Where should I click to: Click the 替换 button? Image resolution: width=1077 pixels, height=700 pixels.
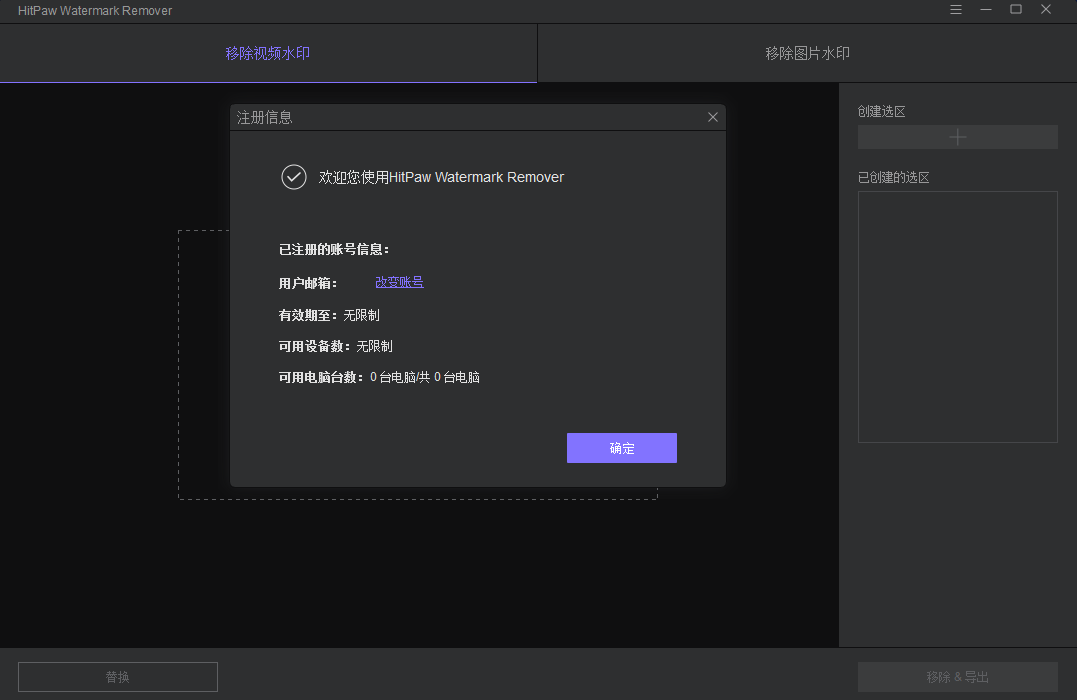tap(117, 677)
